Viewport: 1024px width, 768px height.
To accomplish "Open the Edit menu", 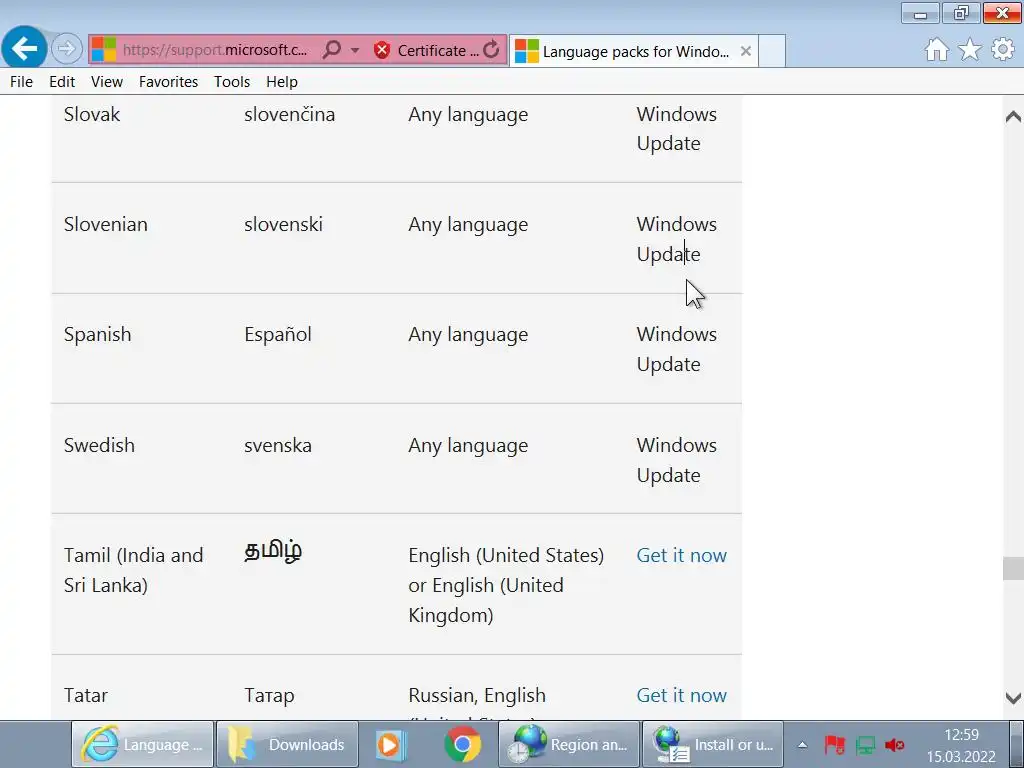I will (62, 82).
